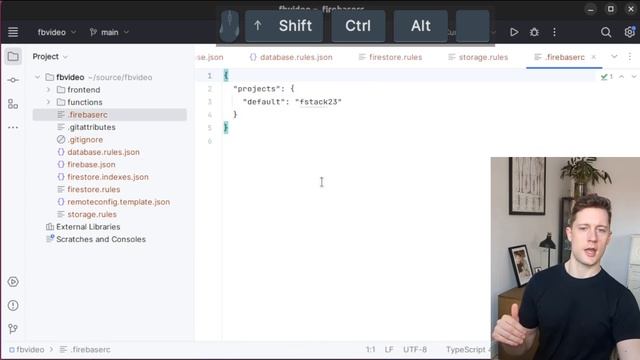Run the current configuration

point(514,32)
